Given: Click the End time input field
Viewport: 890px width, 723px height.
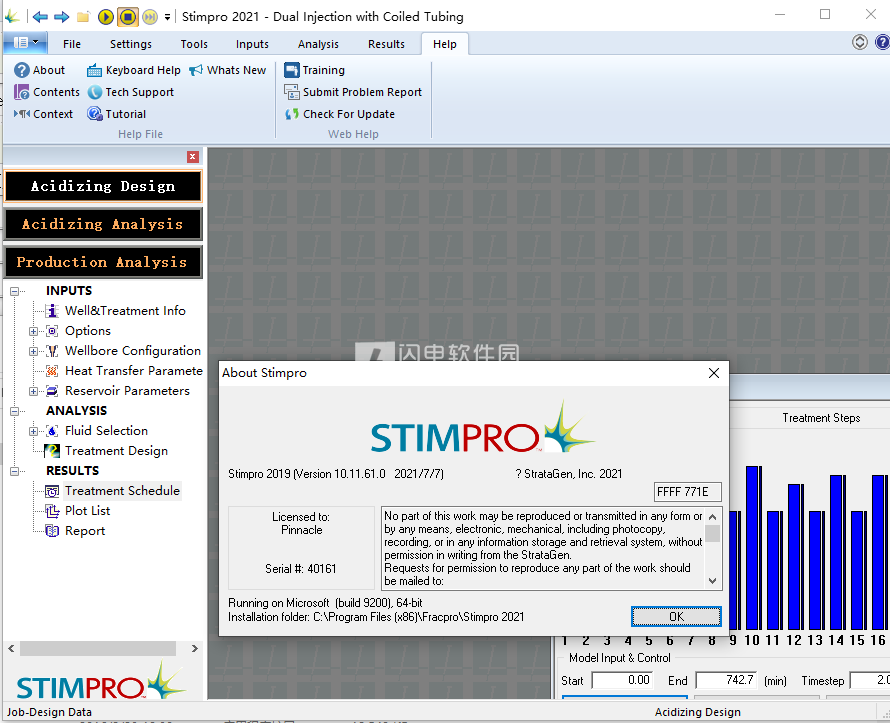Looking at the screenshot, I should pyautogui.click(x=727, y=680).
